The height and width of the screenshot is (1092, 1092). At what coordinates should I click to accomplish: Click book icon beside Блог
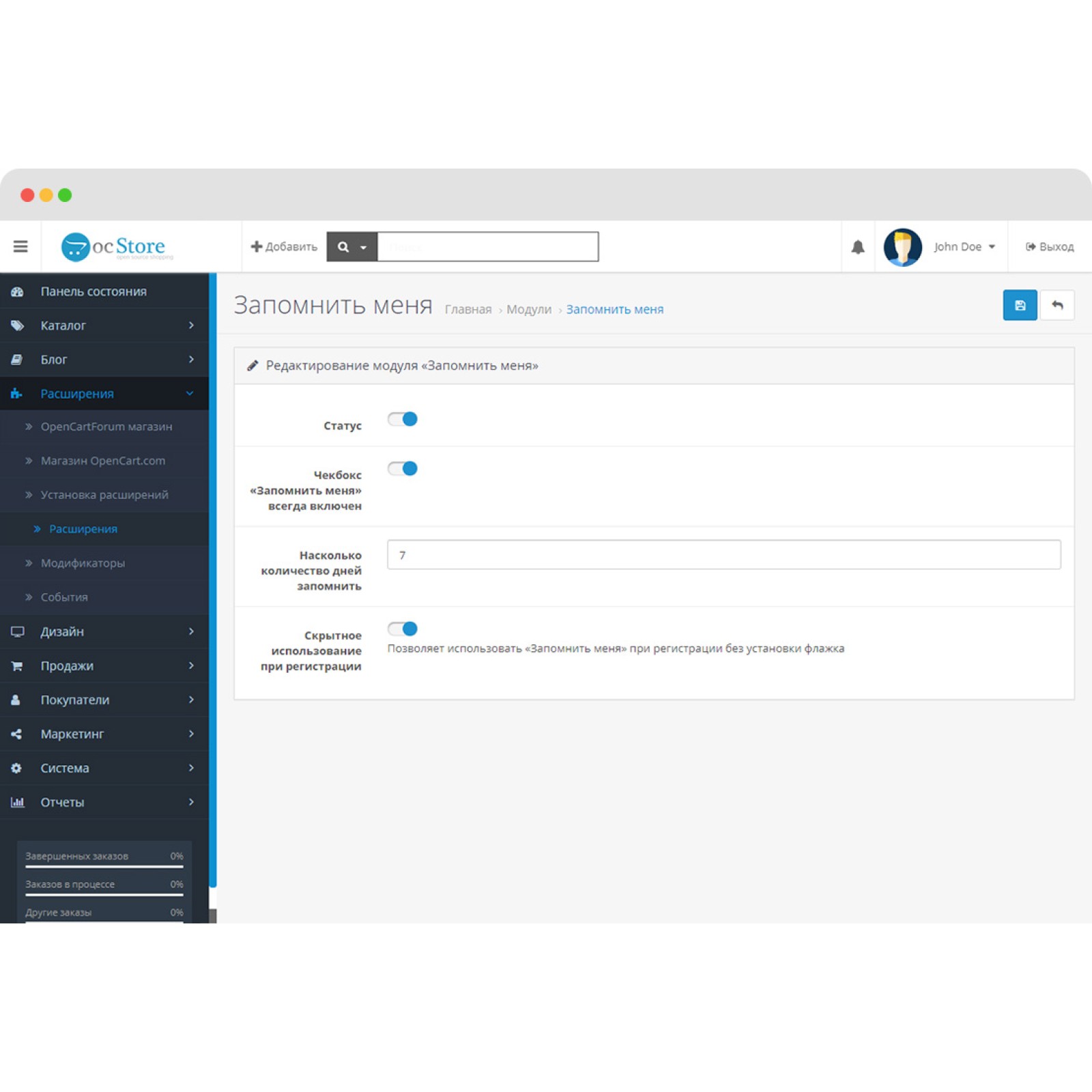coord(17,360)
